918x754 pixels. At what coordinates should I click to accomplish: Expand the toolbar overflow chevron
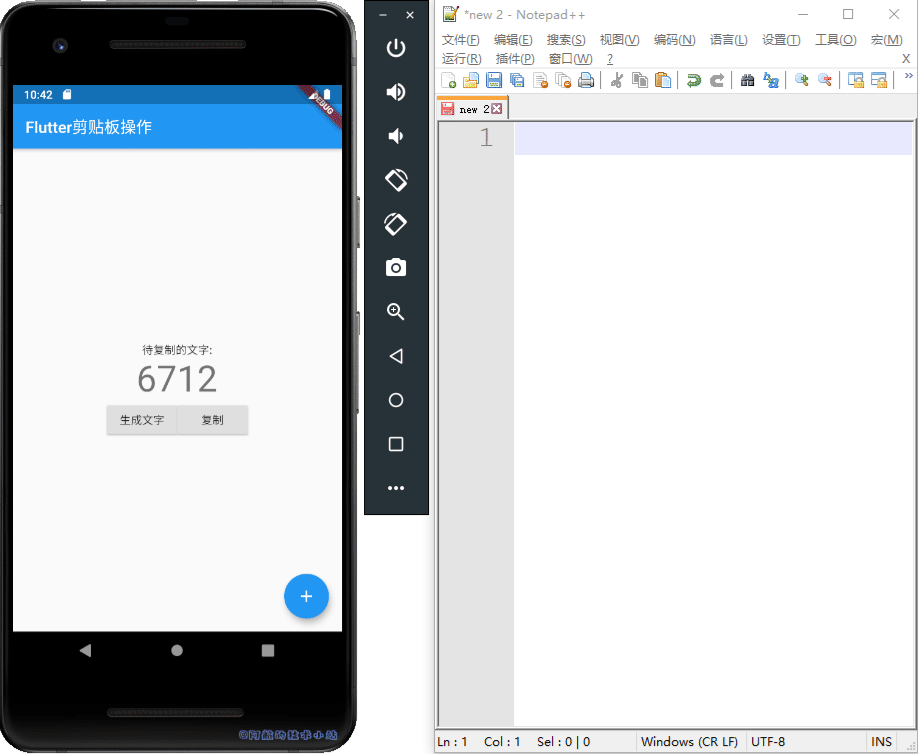[908, 76]
